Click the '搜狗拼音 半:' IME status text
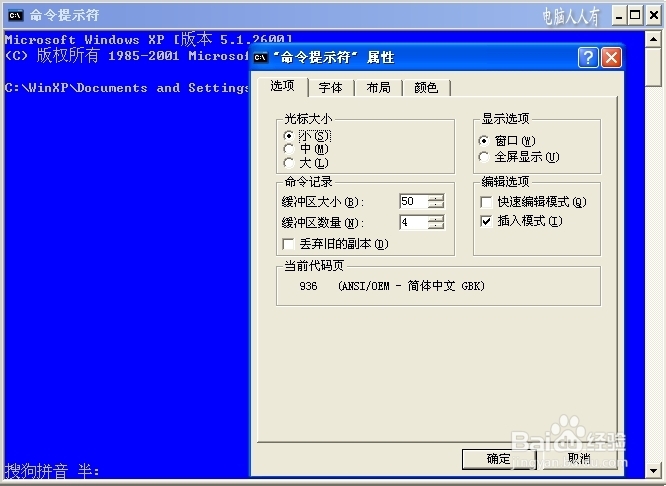This screenshot has height=486, width=666. (52, 471)
